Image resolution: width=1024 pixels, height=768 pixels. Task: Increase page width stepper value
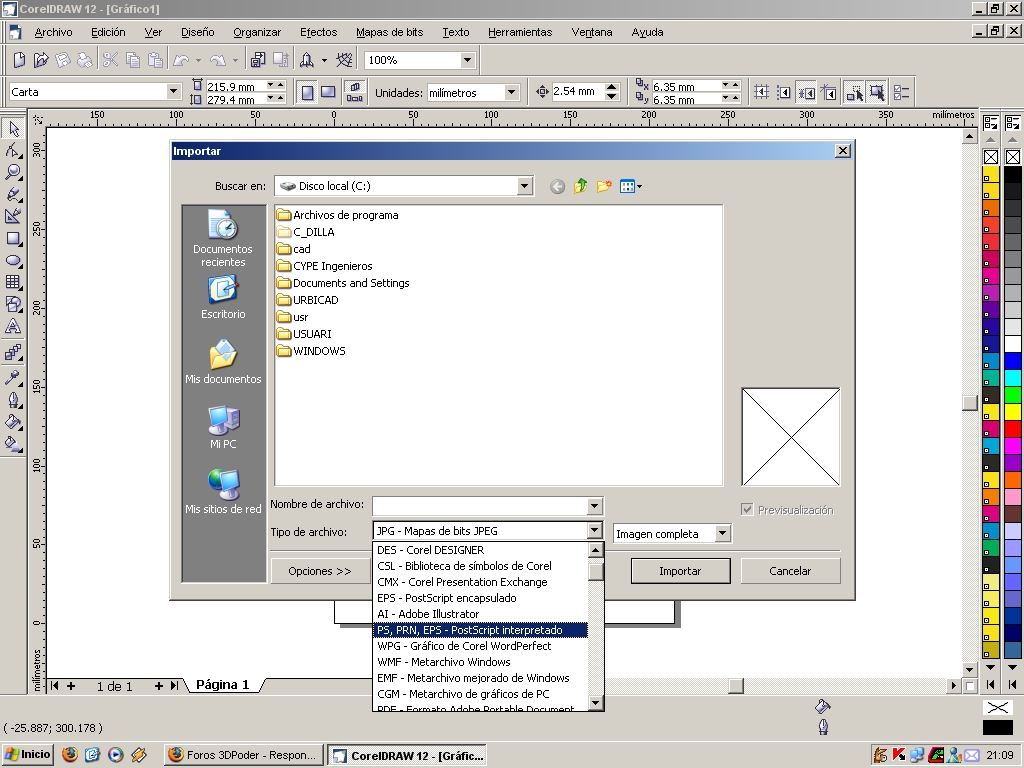pyautogui.click(x=280, y=84)
